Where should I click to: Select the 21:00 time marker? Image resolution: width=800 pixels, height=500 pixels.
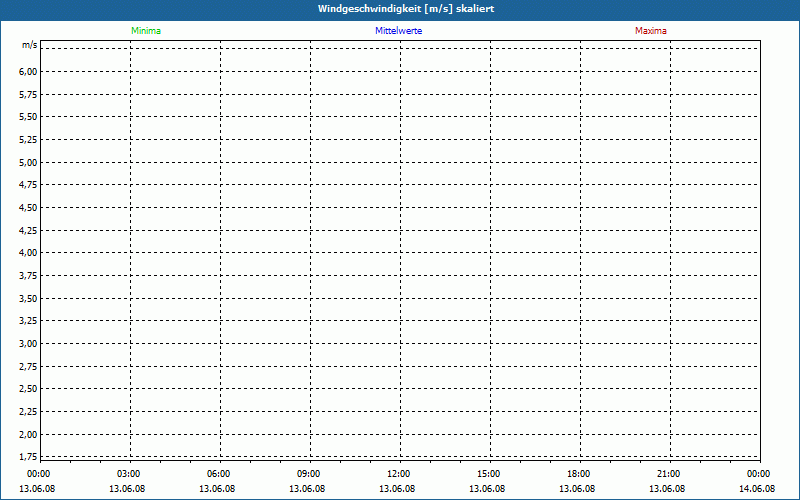tap(669, 474)
